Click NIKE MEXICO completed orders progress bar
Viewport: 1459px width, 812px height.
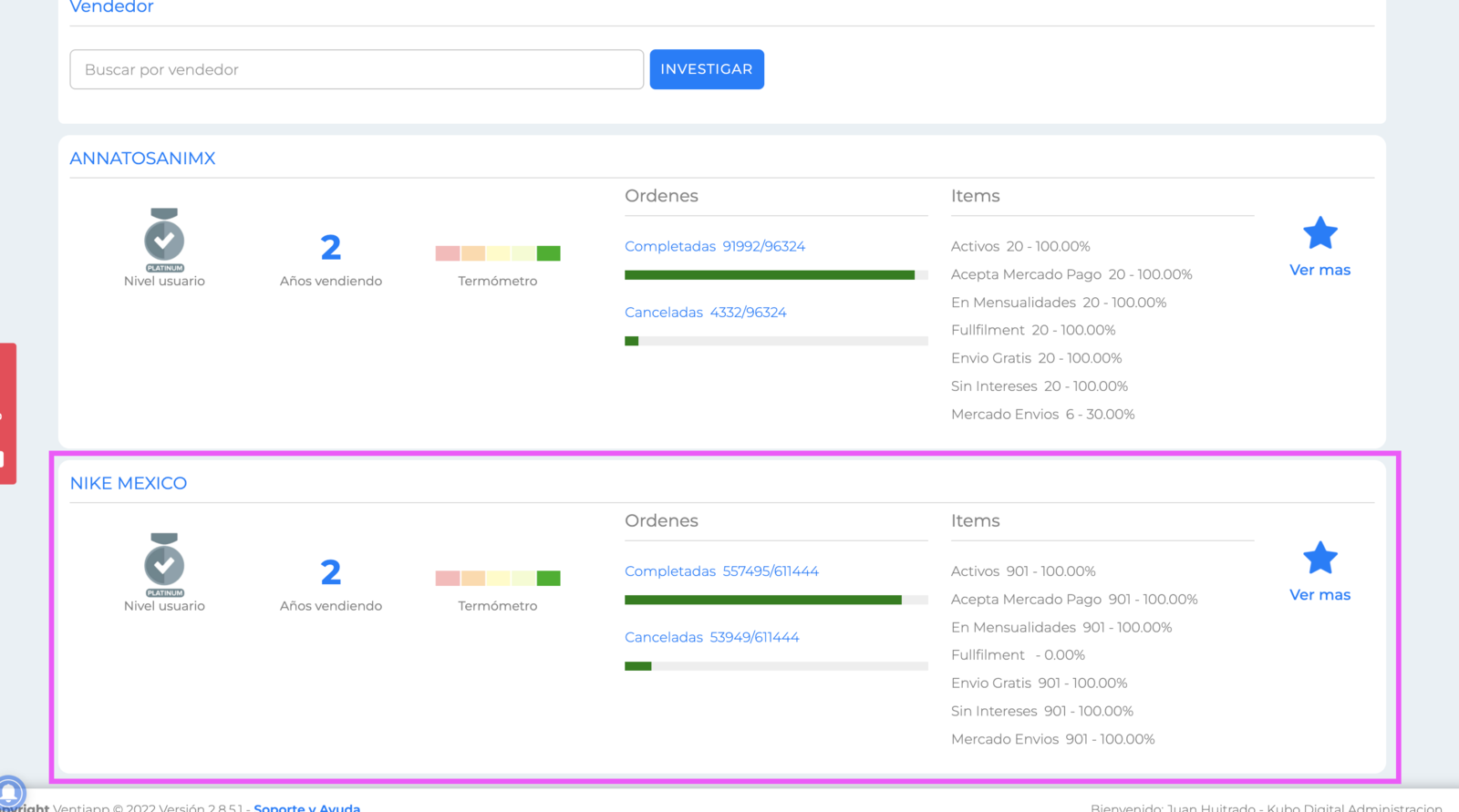(776, 600)
